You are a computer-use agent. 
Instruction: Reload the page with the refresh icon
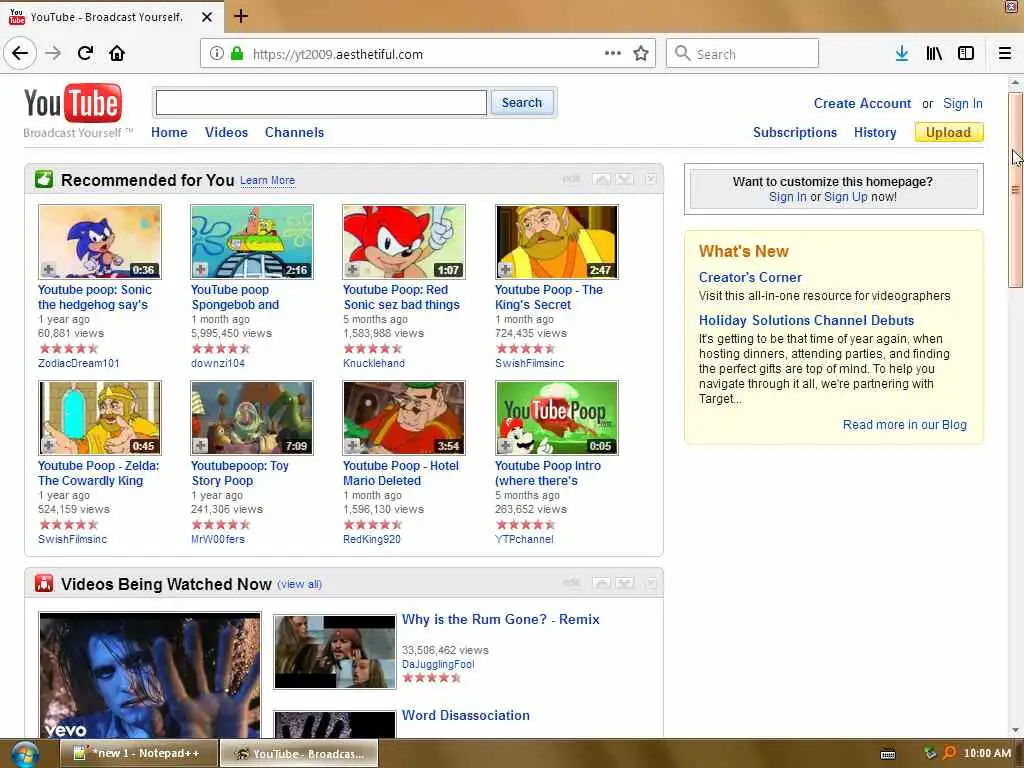coord(85,54)
